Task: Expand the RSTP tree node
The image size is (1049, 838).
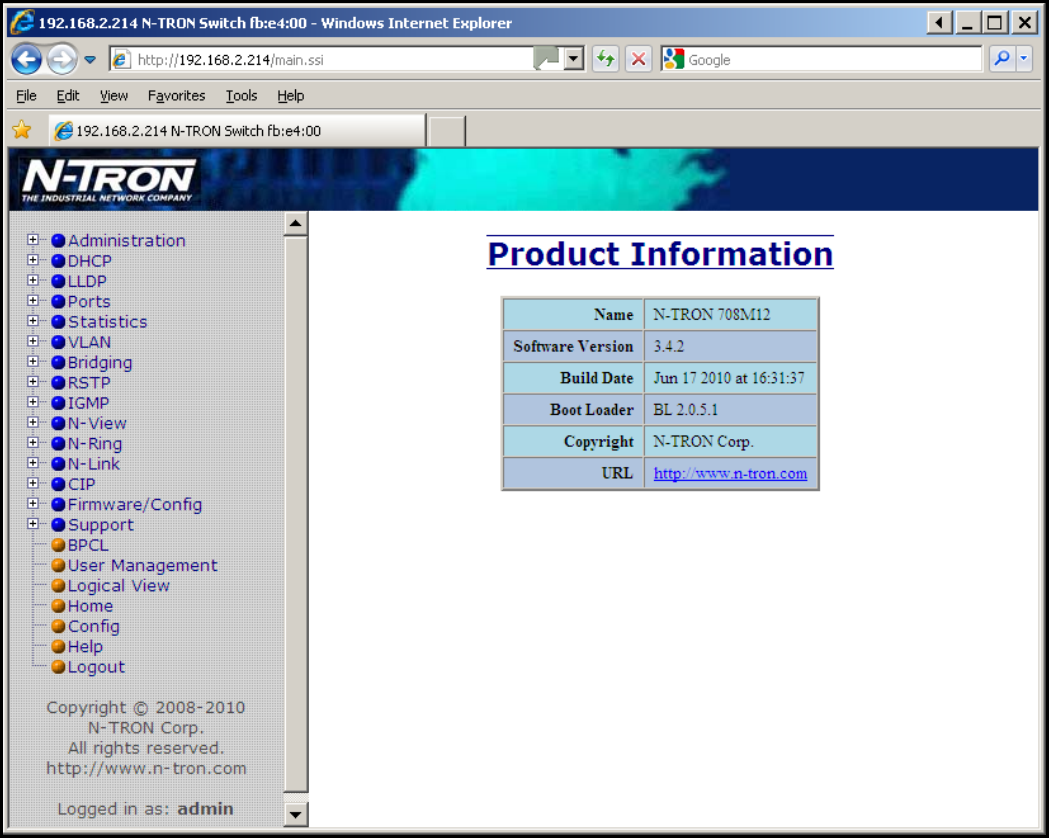Action: (32, 381)
